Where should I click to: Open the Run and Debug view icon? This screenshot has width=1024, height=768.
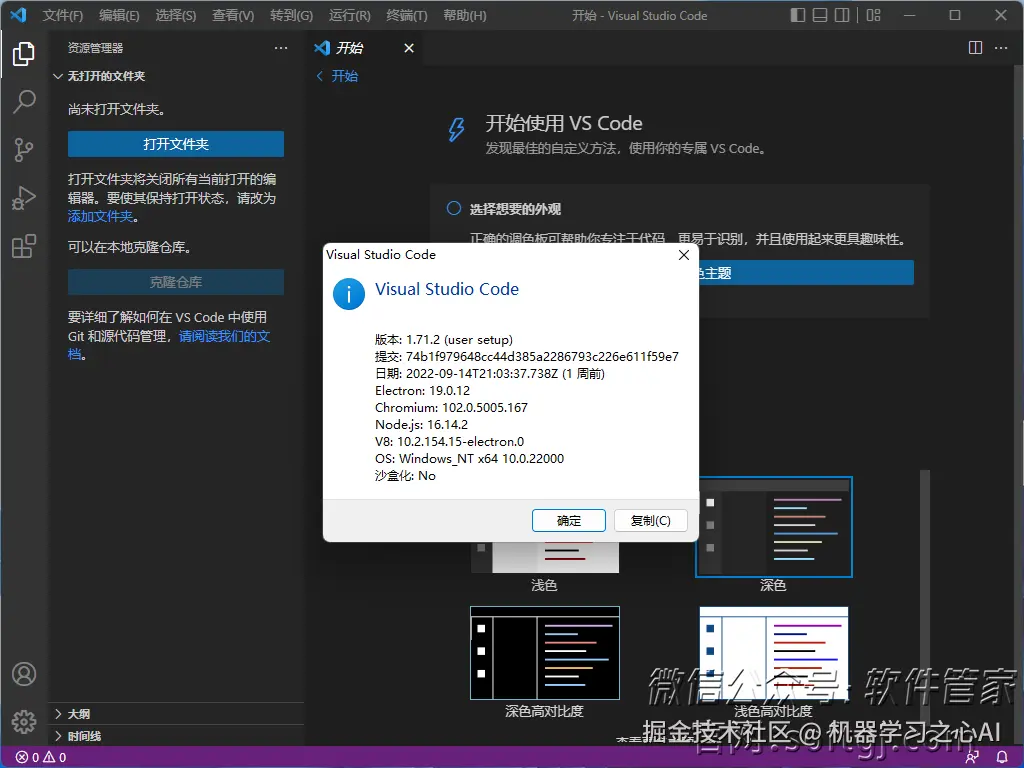(x=24, y=198)
